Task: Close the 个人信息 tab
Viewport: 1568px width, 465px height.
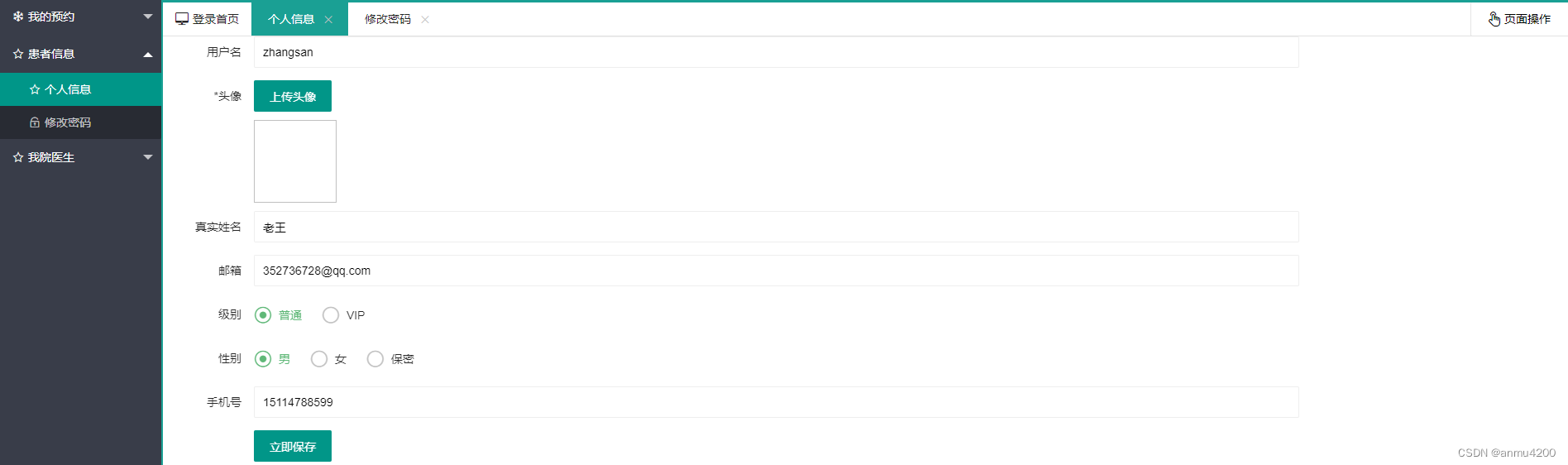Action: (x=328, y=20)
